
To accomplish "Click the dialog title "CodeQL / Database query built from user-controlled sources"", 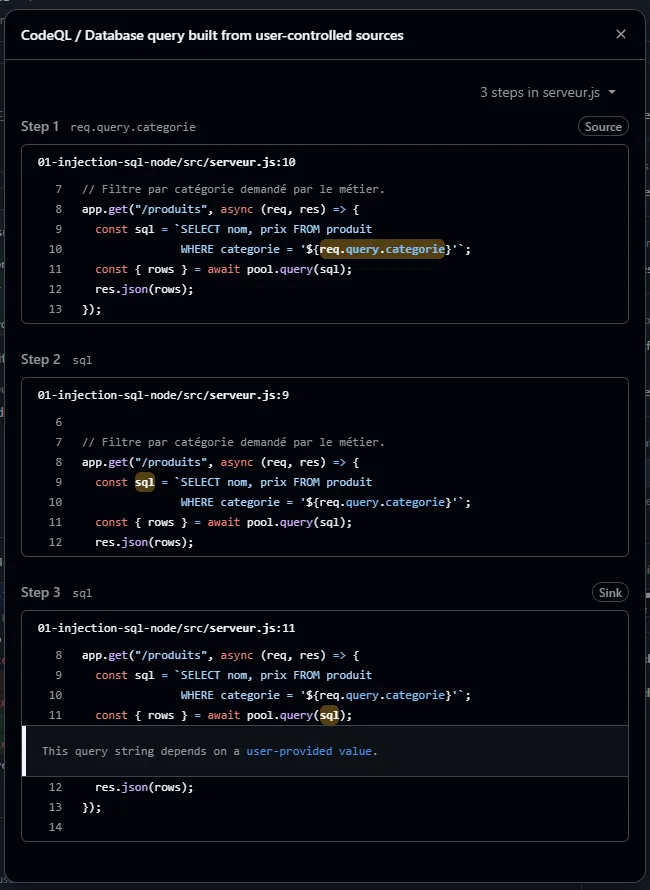I will tap(212, 35).
